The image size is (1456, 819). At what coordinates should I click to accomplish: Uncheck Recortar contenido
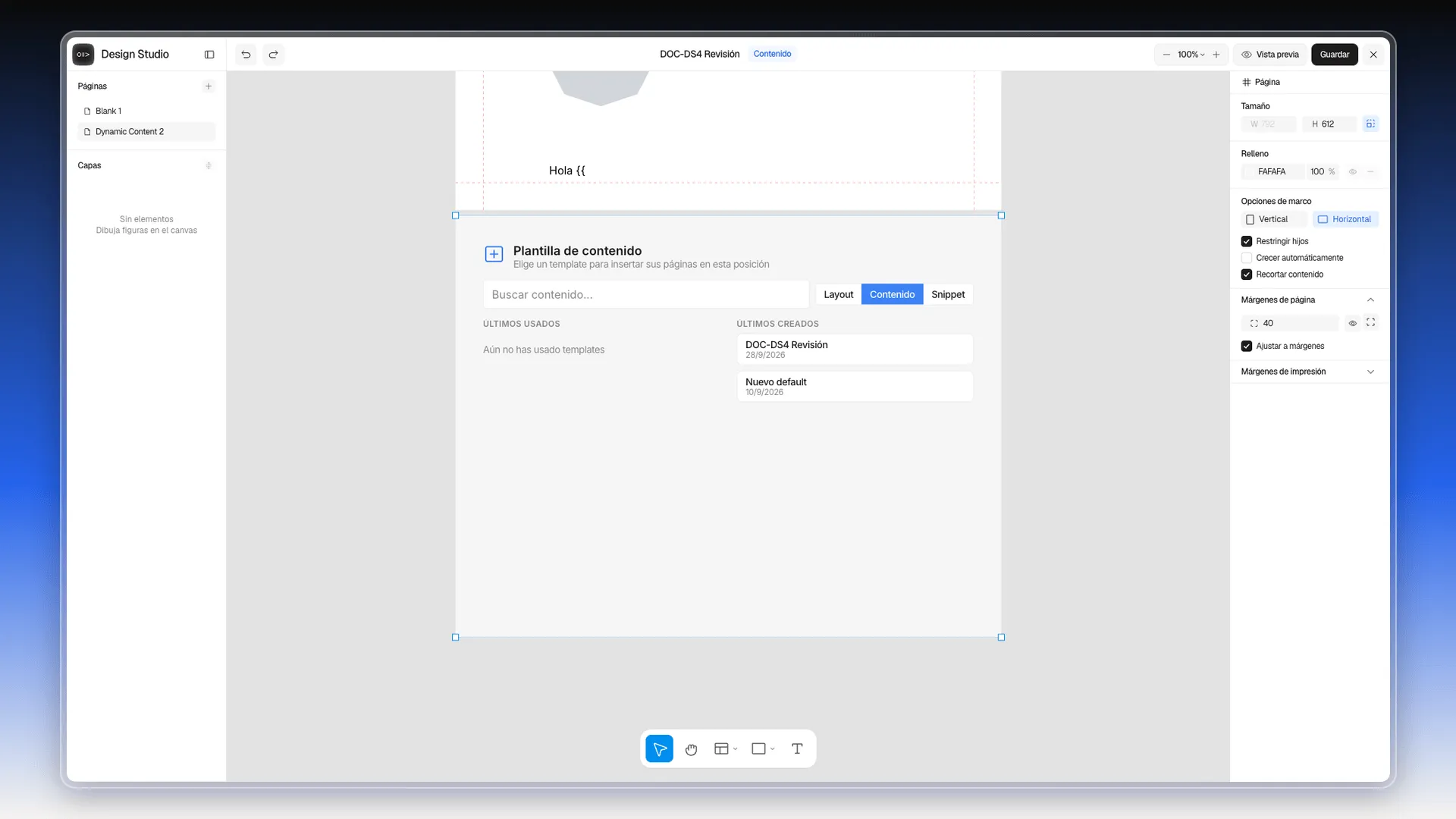click(1246, 275)
